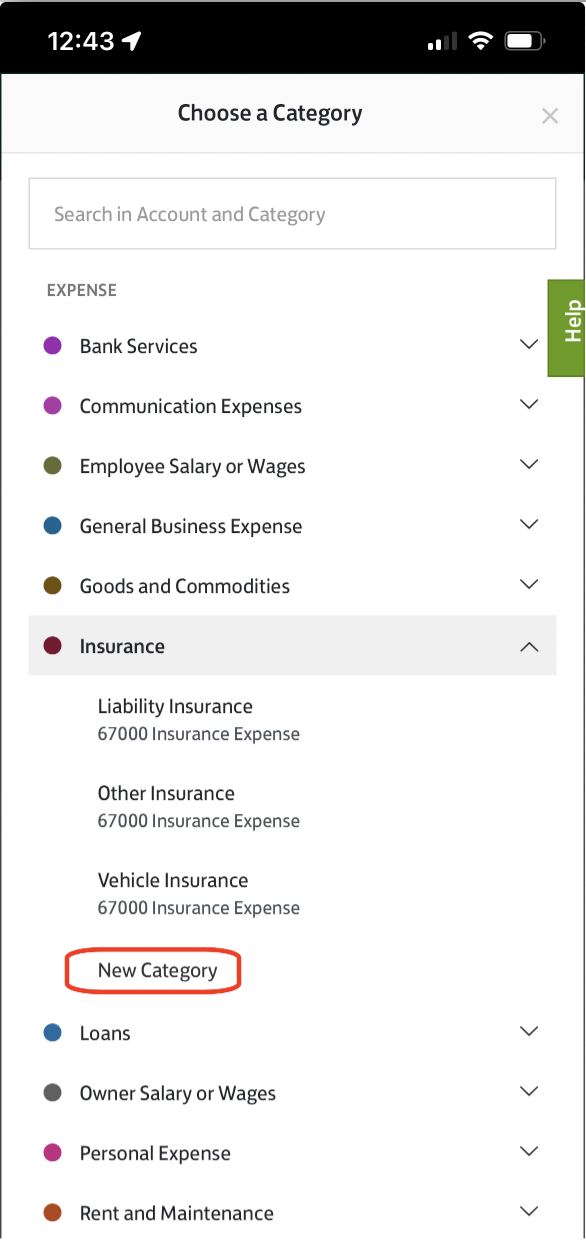Click the brown Goods and Commodities dot
The height and width of the screenshot is (1244, 586).
tap(53, 586)
